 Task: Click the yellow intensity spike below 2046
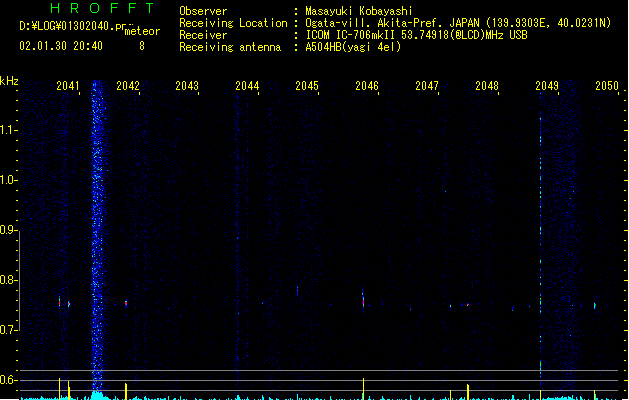coord(363,388)
